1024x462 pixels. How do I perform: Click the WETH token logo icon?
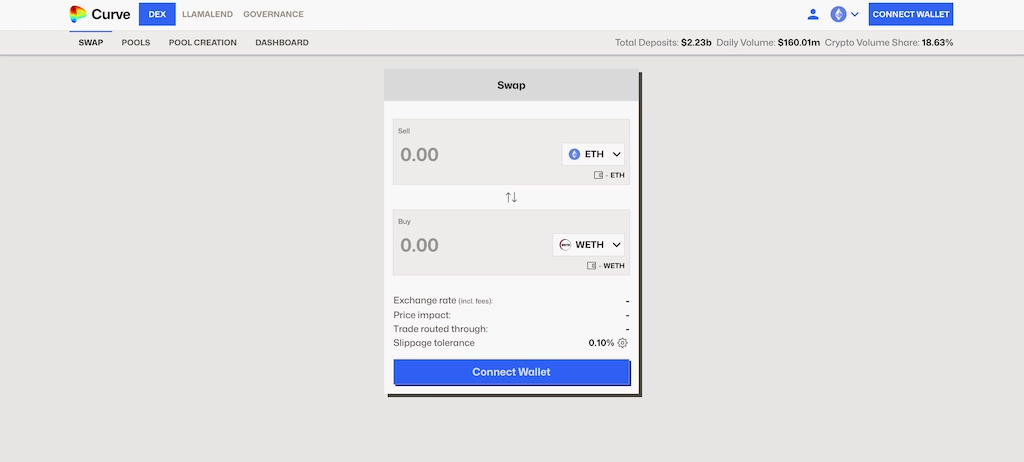click(565, 245)
